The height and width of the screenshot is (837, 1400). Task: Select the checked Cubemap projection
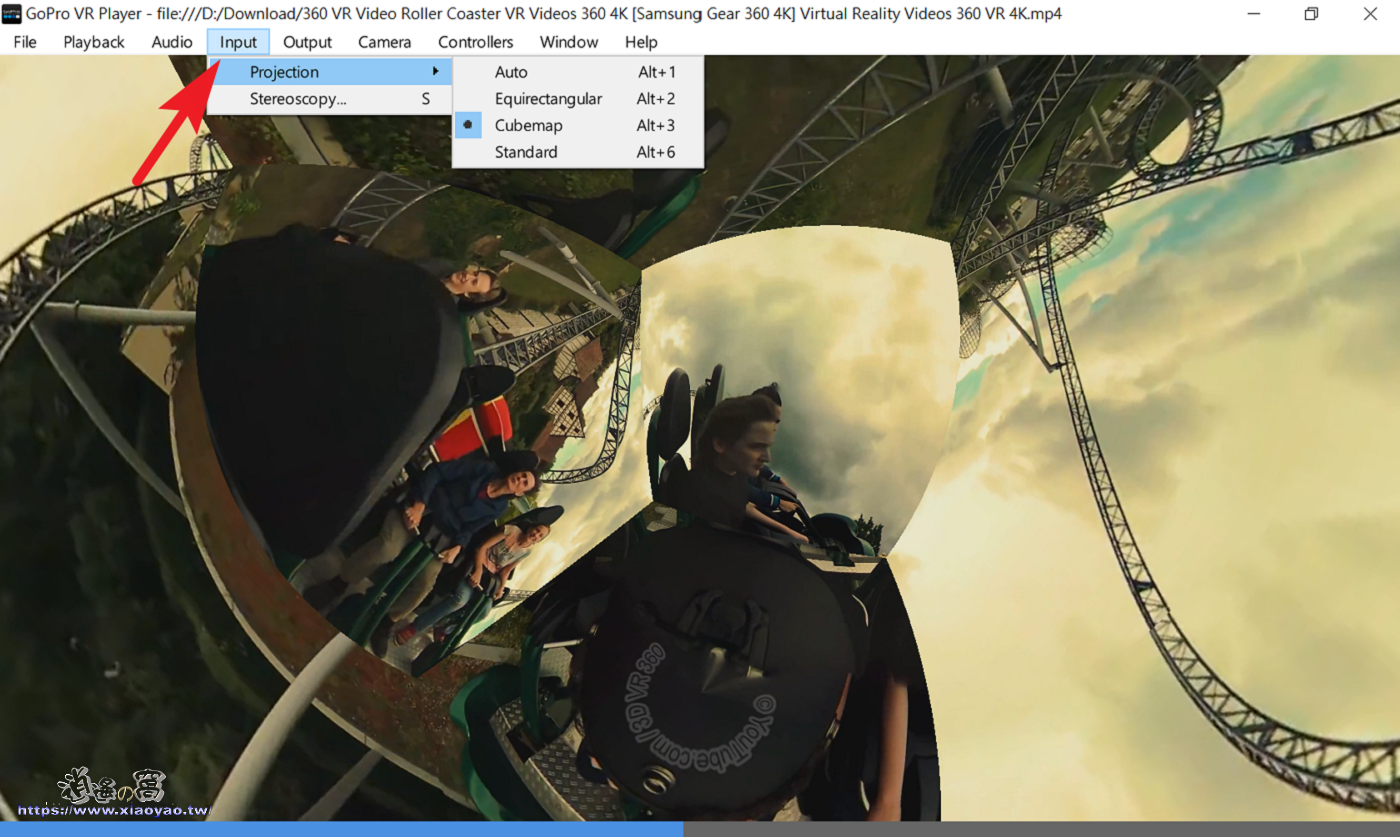pos(578,125)
